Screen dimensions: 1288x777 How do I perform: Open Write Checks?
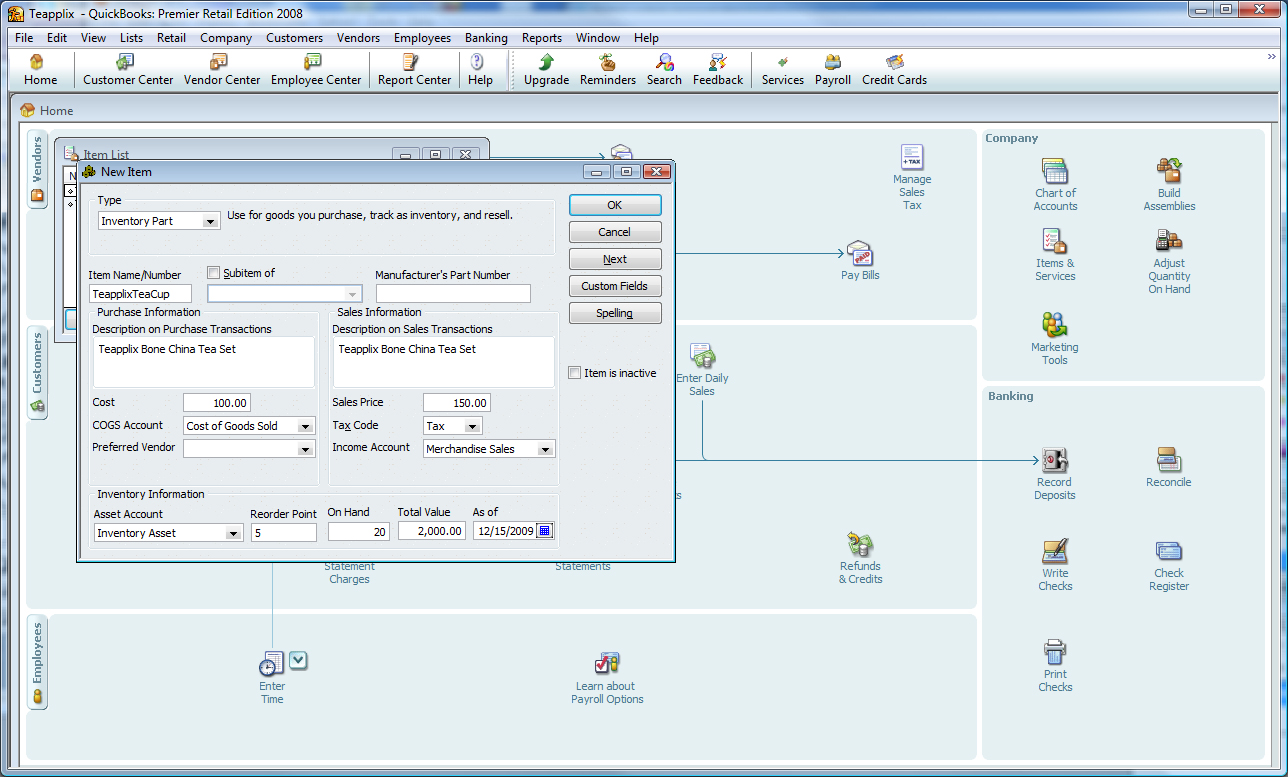[x=1055, y=565]
